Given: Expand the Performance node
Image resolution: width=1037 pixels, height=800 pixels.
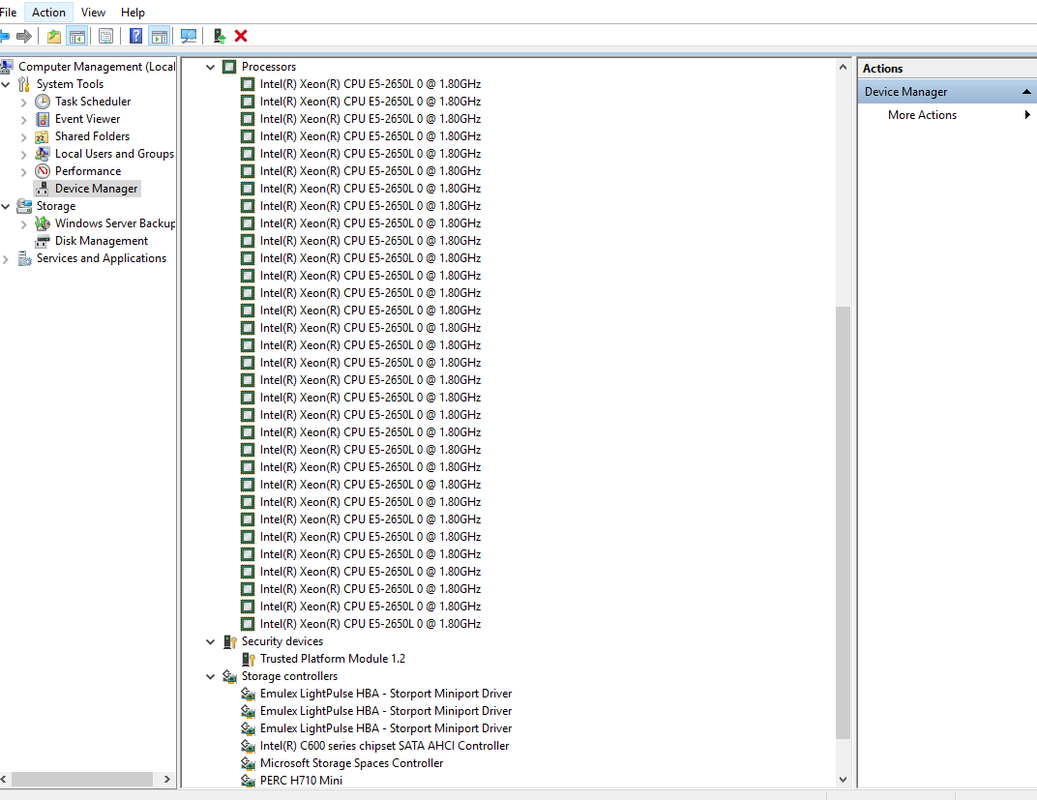Looking at the screenshot, I should pyautogui.click(x=24, y=172).
